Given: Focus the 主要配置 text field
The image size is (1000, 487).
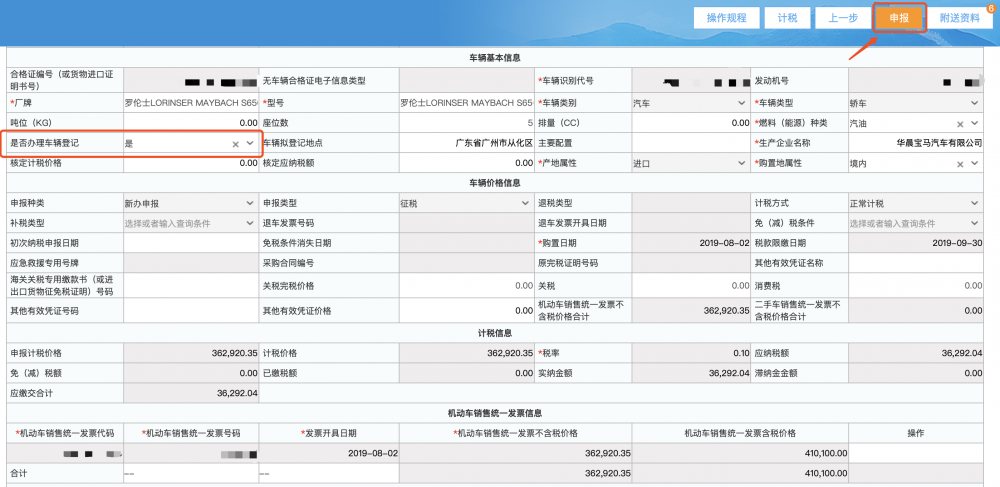Looking at the screenshot, I should 690,143.
